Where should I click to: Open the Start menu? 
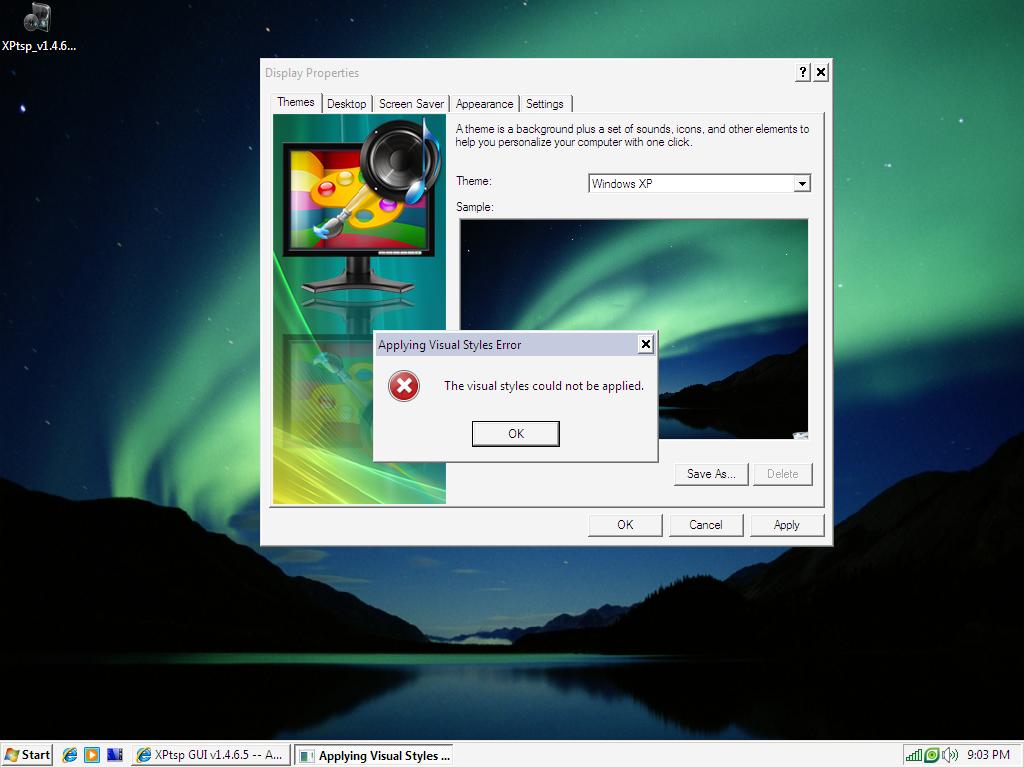27,756
